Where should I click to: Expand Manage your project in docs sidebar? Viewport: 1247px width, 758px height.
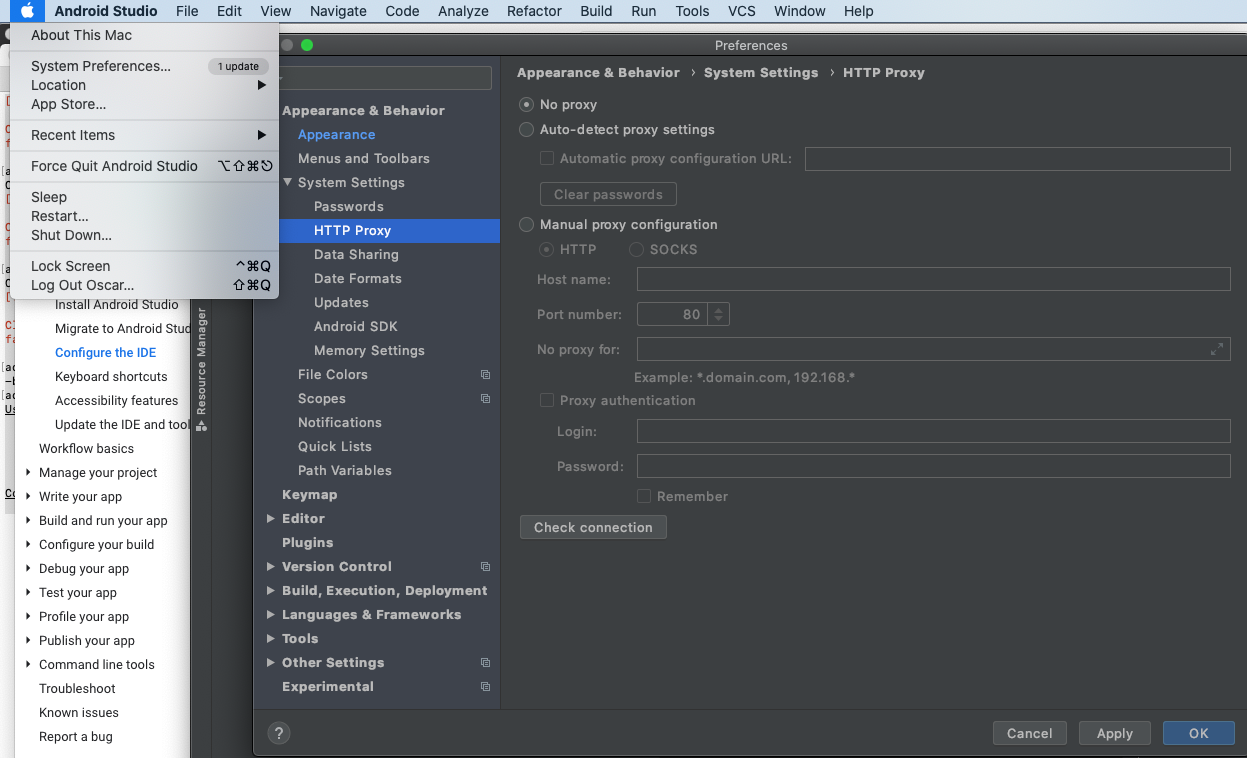[x=29, y=473]
